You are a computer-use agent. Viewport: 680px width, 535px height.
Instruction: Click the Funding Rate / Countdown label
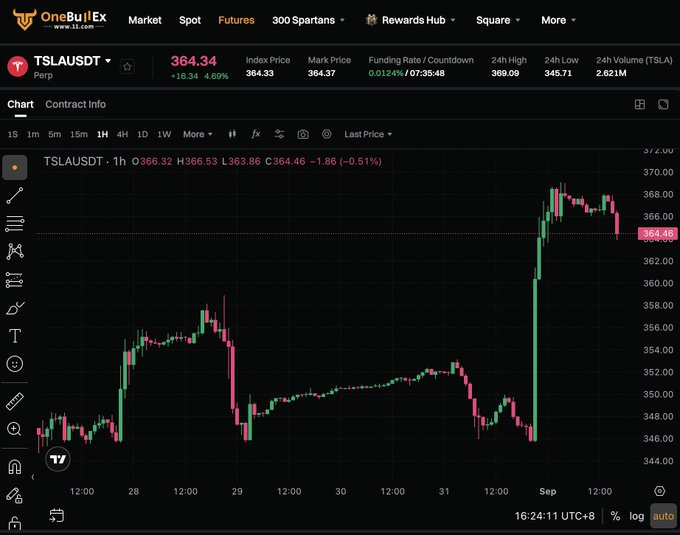click(x=421, y=60)
